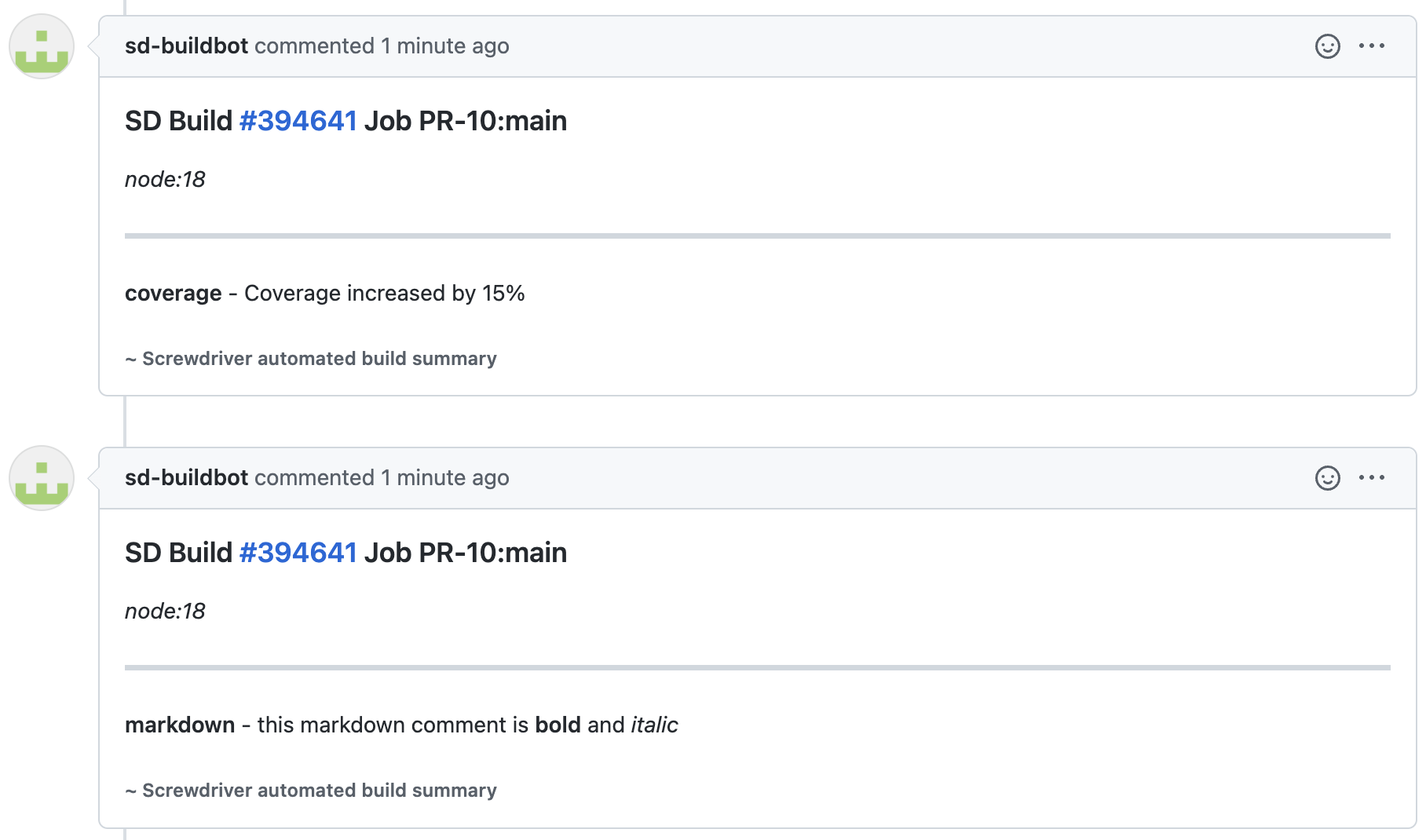Click 'Coverage increased by 15%' text

click(x=385, y=294)
